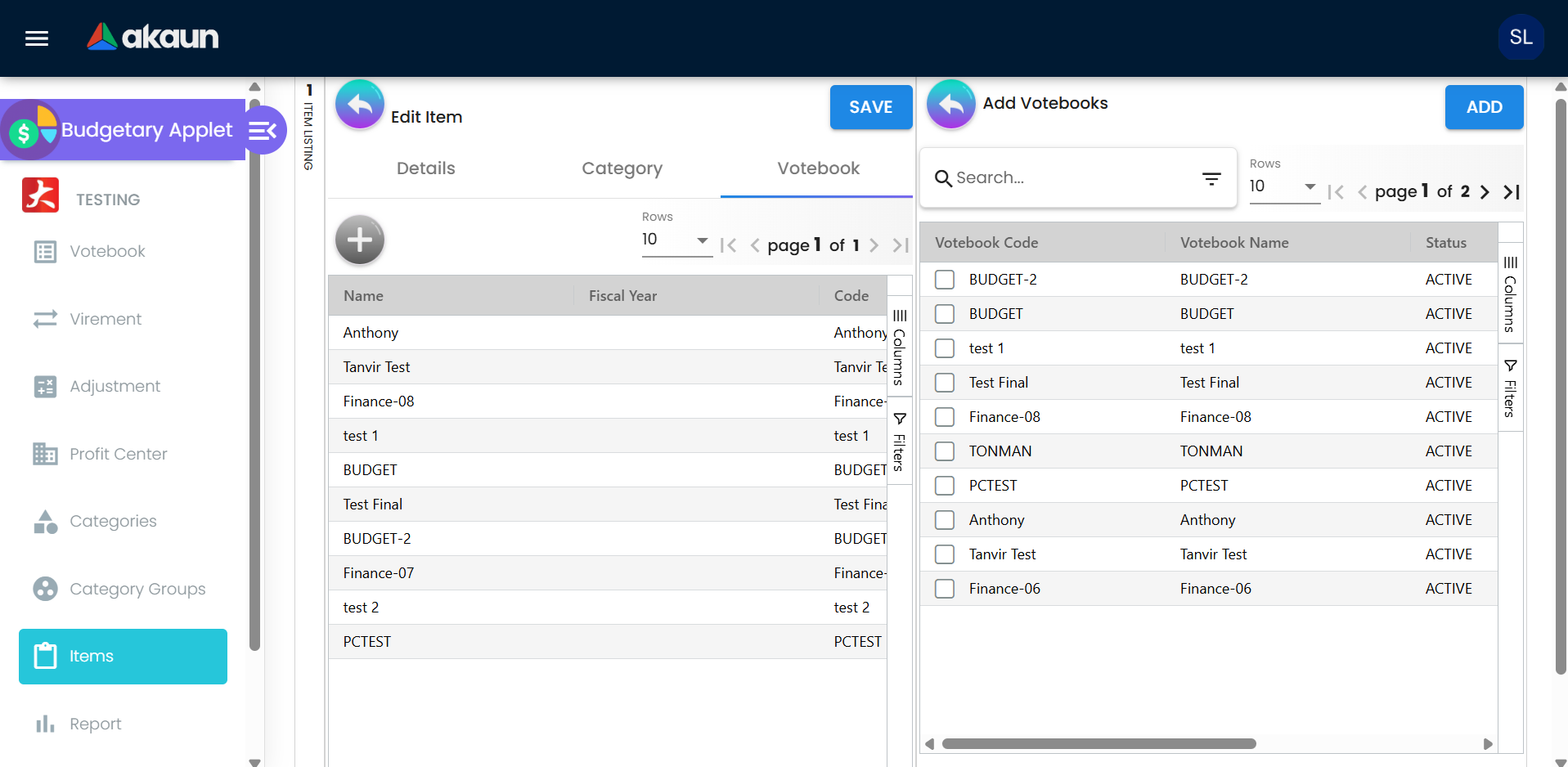Select the Votebook module in sidebar

pyautogui.click(x=107, y=251)
